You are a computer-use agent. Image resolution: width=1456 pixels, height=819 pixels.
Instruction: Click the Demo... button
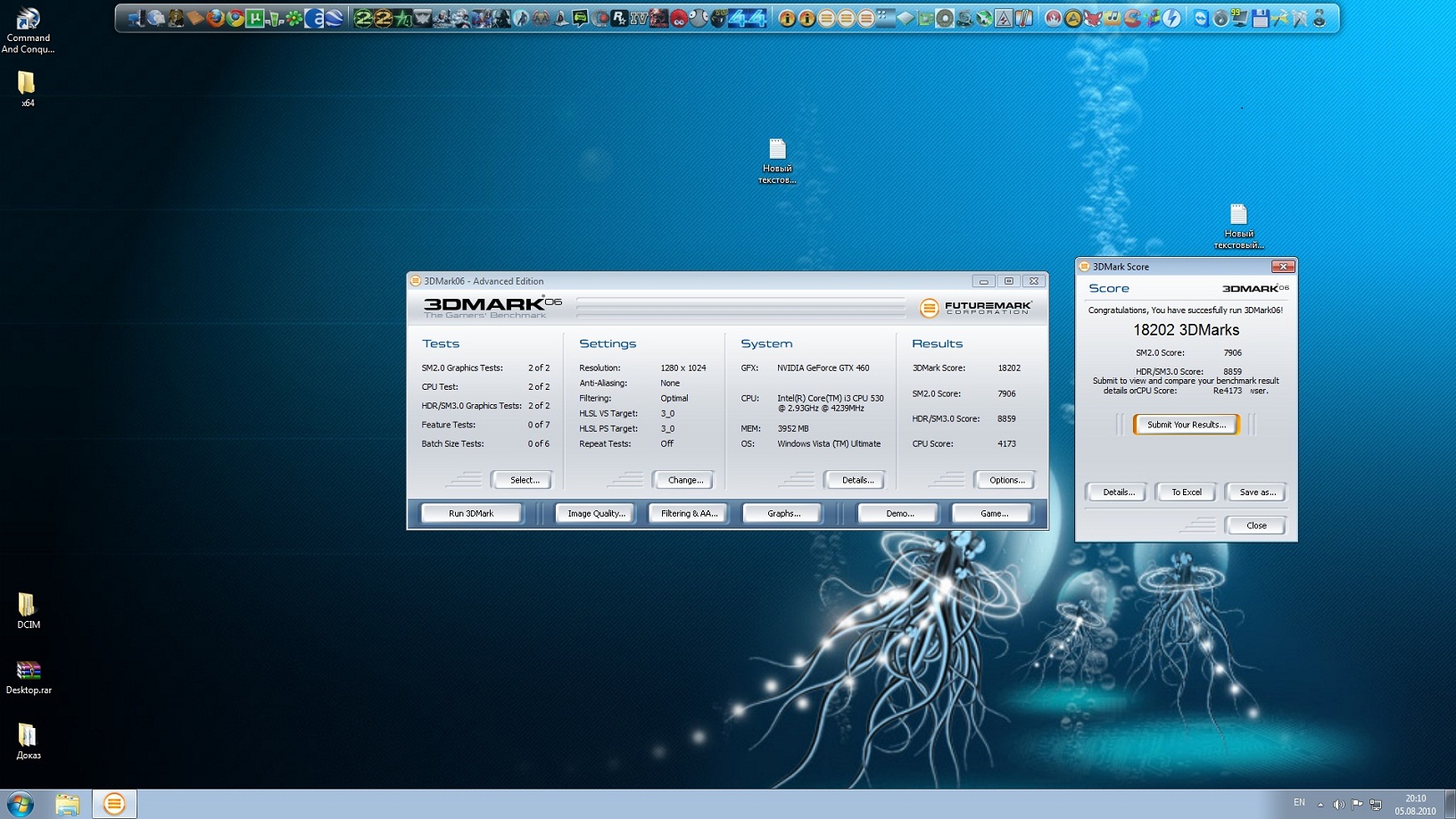tap(899, 513)
